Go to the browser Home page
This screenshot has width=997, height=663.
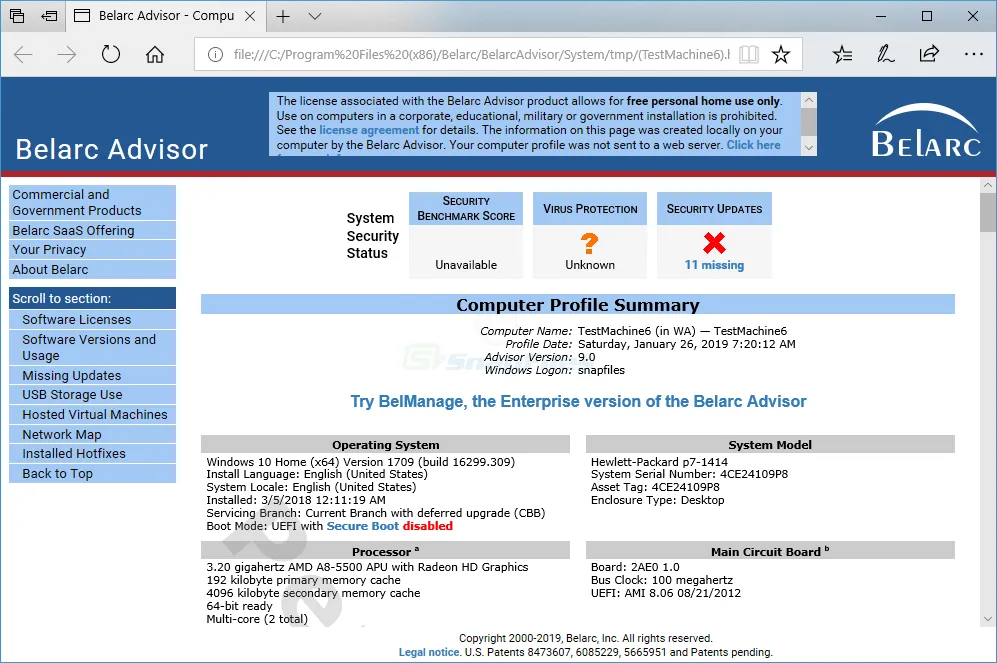pos(155,55)
